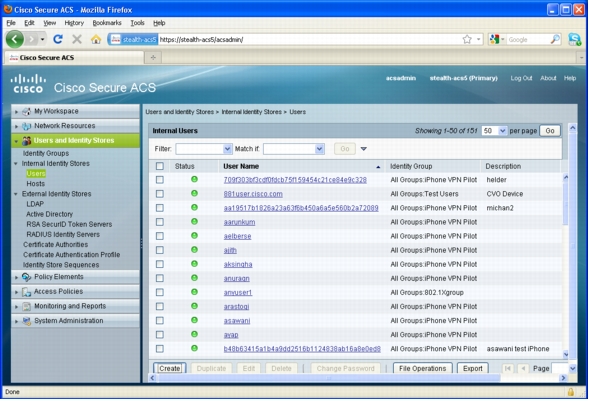Click the stop loading X icon

click(x=77, y=39)
